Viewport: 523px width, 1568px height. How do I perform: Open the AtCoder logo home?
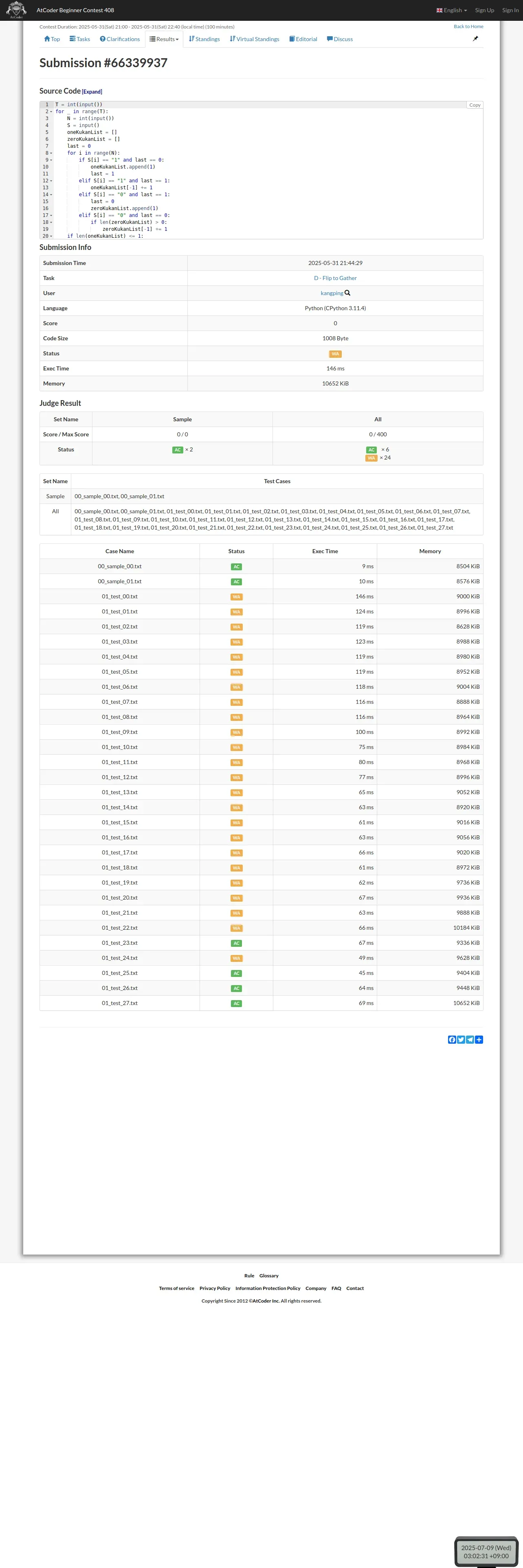click(16, 10)
